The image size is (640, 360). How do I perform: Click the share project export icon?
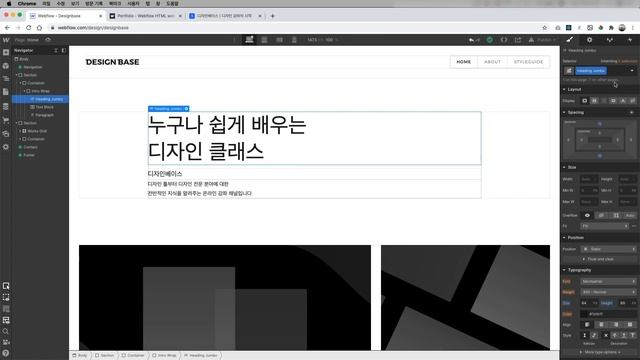click(518, 40)
